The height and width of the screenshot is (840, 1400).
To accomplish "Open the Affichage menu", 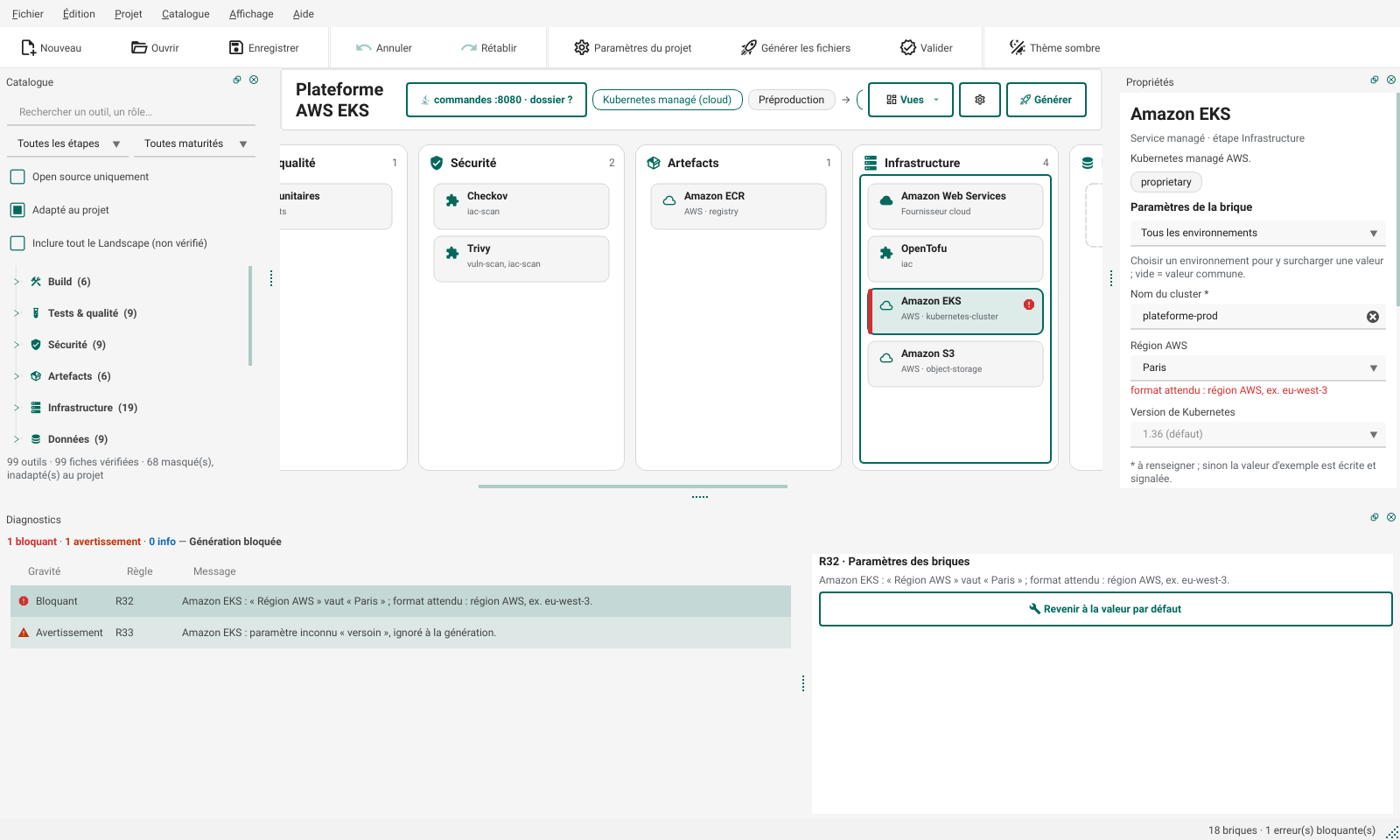I will (251, 14).
